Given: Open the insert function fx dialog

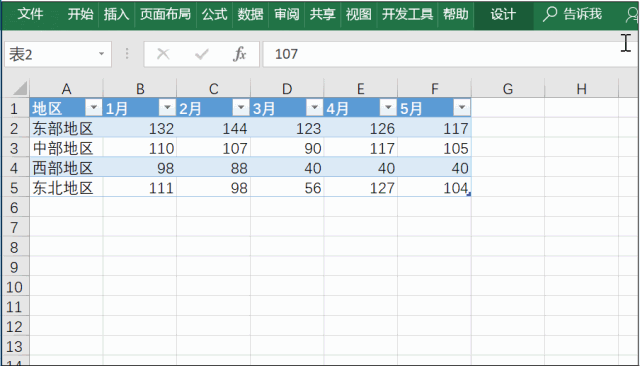Looking at the screenshot, I should pos(240,54).
